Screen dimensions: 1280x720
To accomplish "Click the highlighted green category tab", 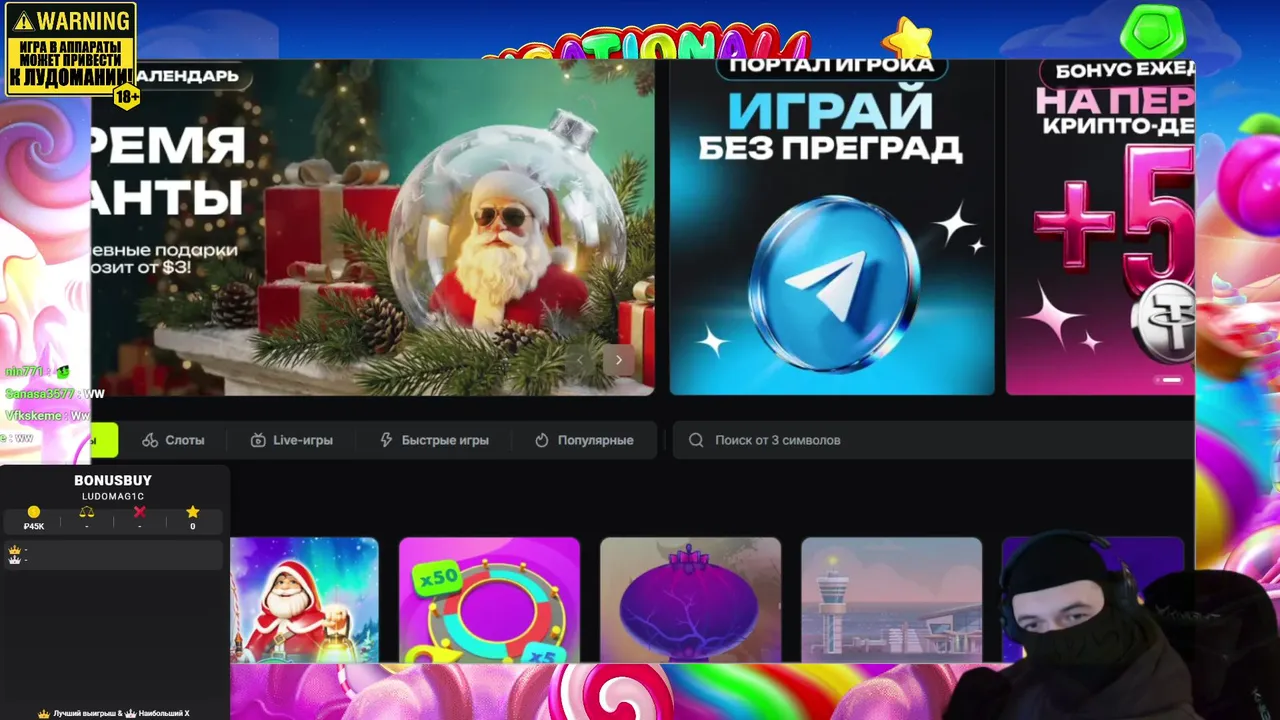I will [104, 440].
